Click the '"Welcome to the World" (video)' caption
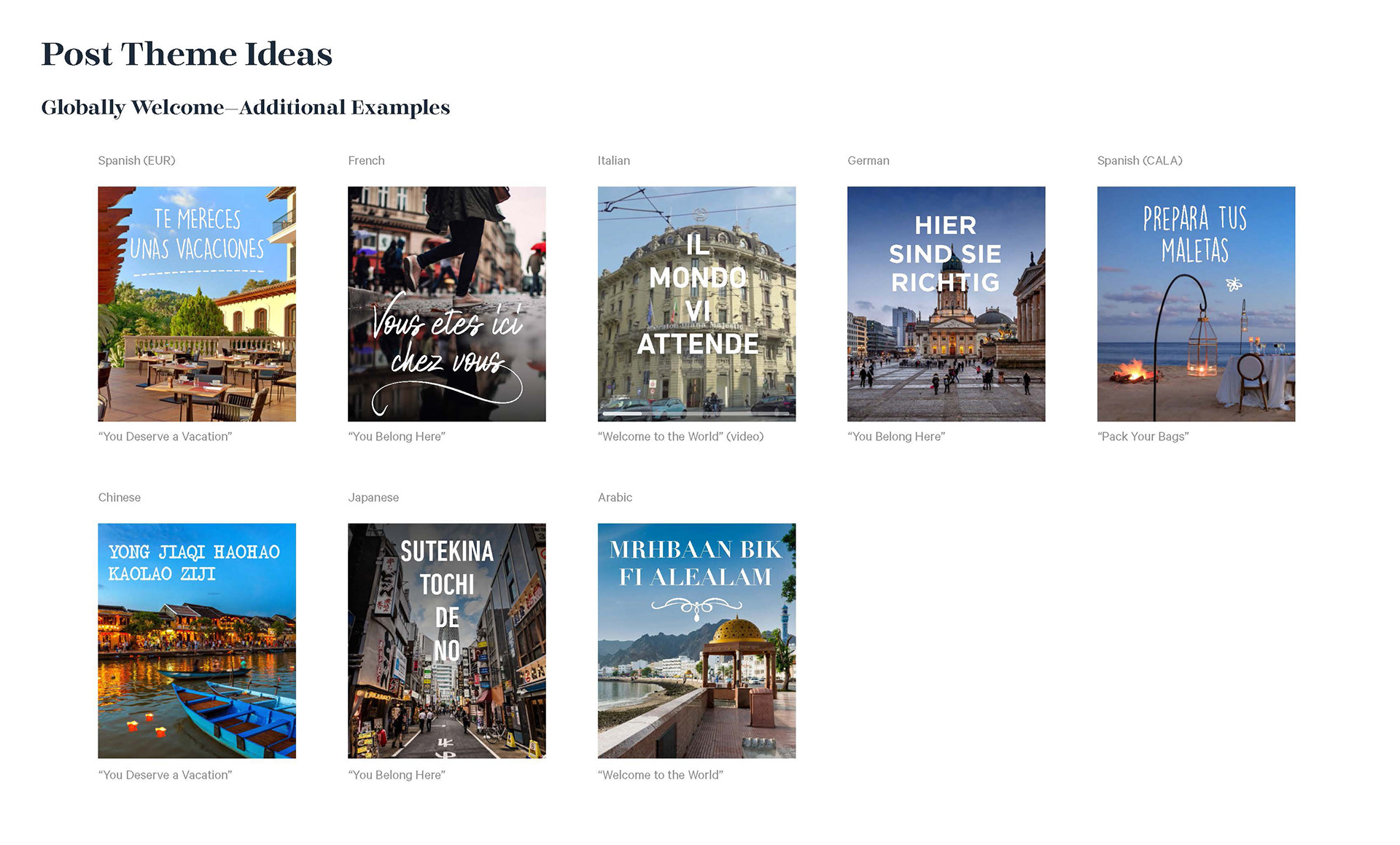The image size is (1400, 845). [x=680, y=436]
